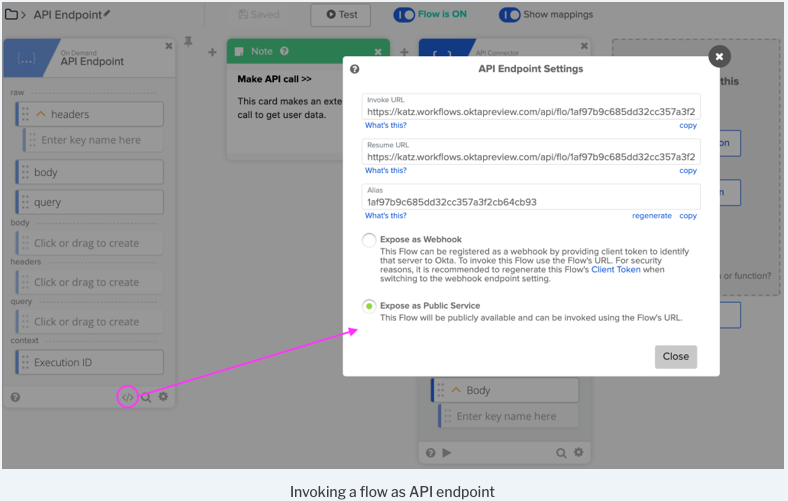Viewport: 788px width, 501px height.
Task: Click the pin icon beside API Endpoint card
Action: (x=187, y=44)
